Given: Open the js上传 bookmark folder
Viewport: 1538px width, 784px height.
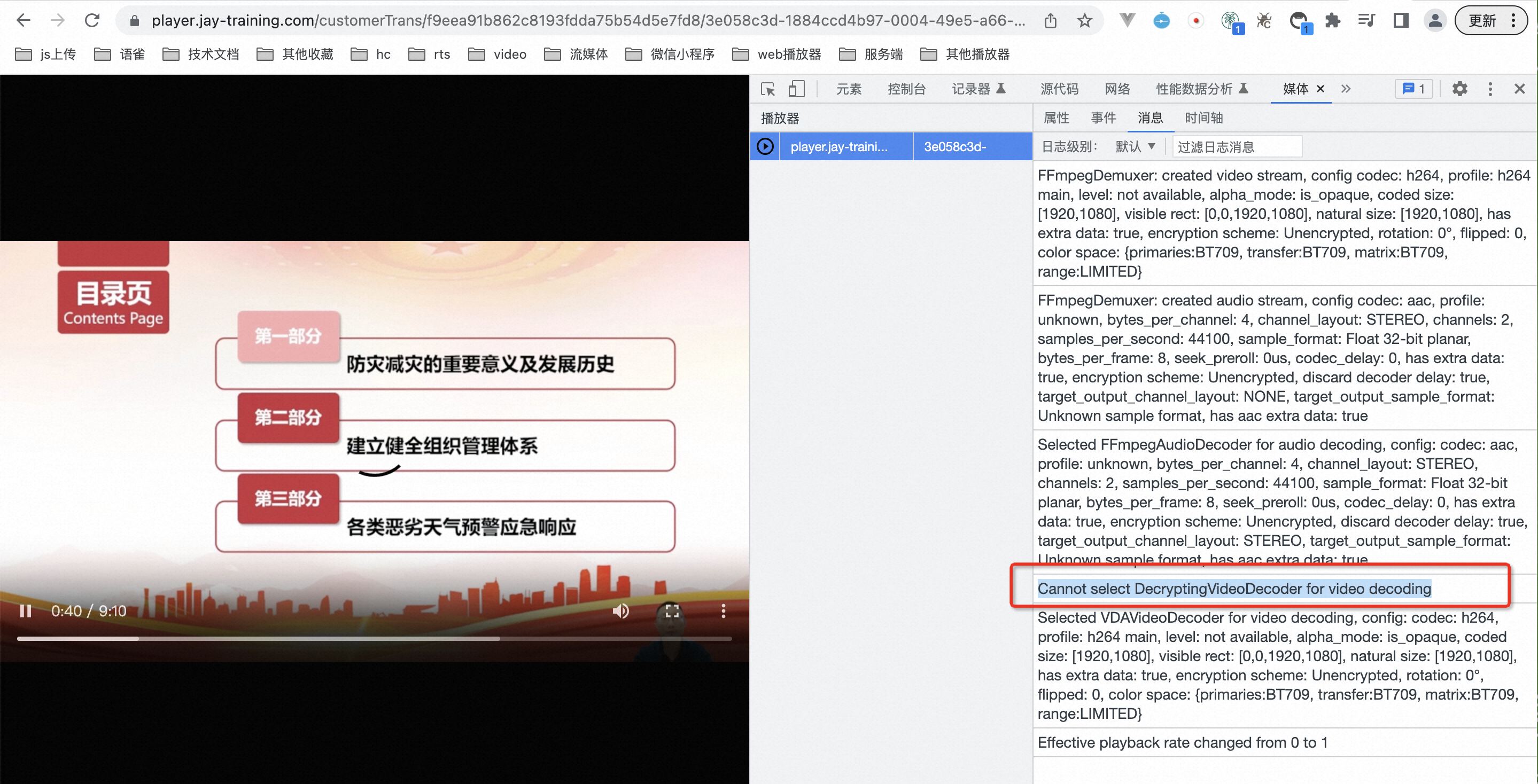Looking at the screenshot, I should [x=45, y=54].
